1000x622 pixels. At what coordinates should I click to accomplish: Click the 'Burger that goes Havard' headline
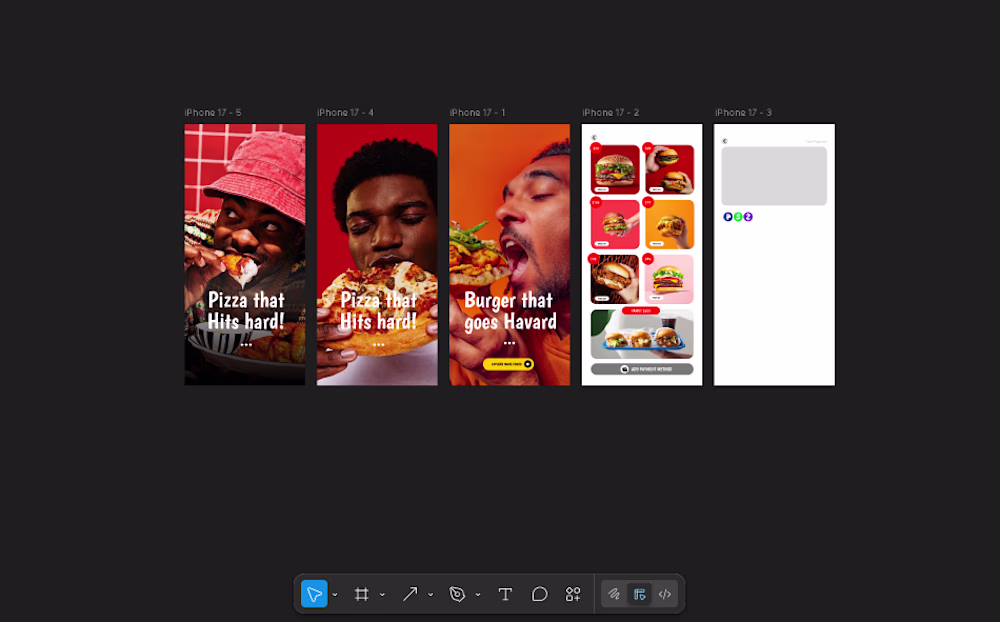tap(510, 311)
